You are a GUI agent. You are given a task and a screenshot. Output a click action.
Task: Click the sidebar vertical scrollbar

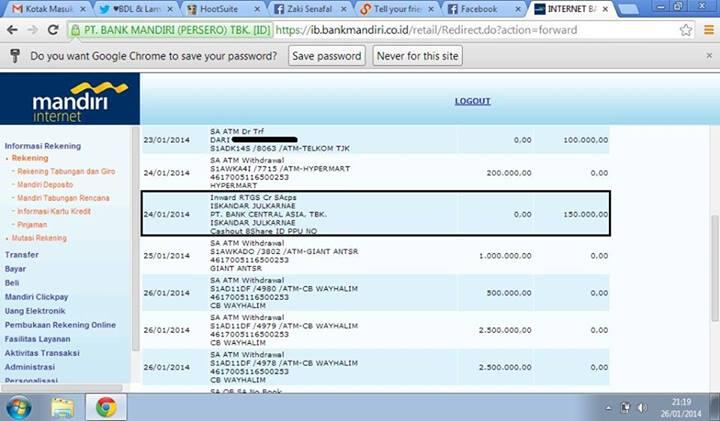[135, 239]
